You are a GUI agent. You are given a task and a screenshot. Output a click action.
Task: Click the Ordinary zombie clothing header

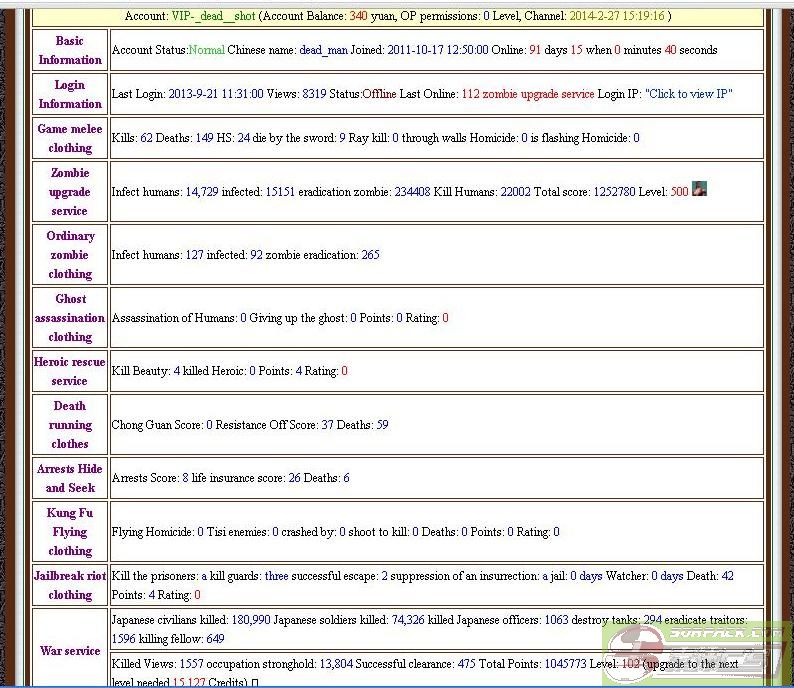[70, 254]
